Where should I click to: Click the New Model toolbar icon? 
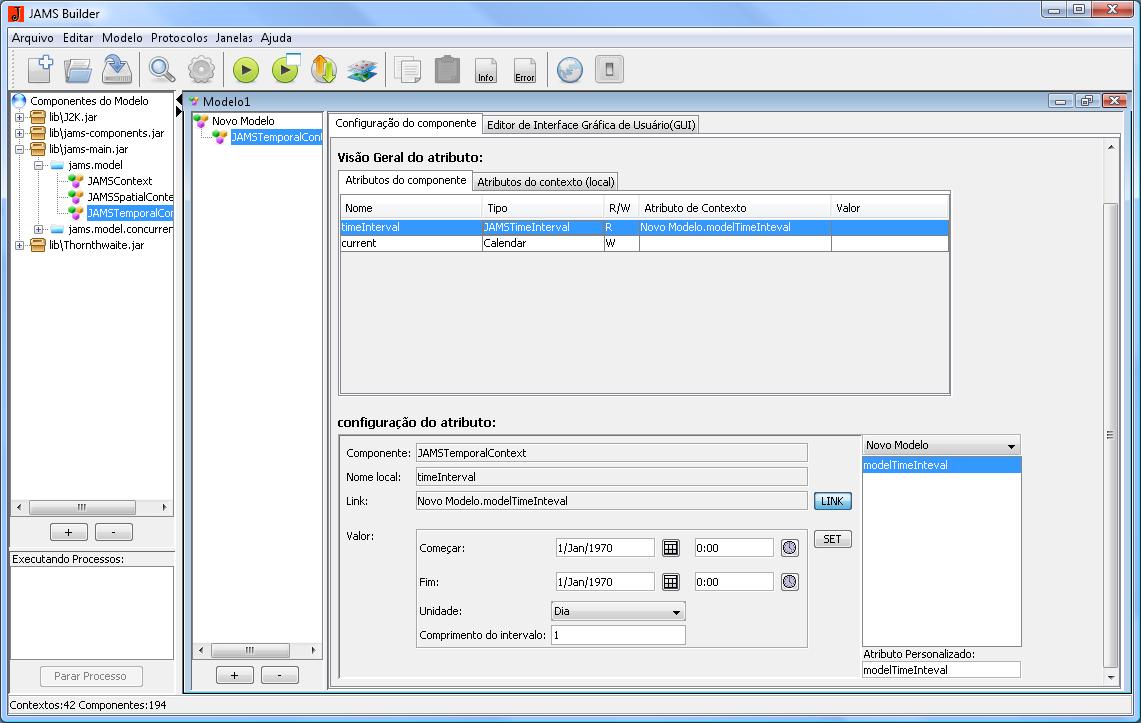pos(39,70)
